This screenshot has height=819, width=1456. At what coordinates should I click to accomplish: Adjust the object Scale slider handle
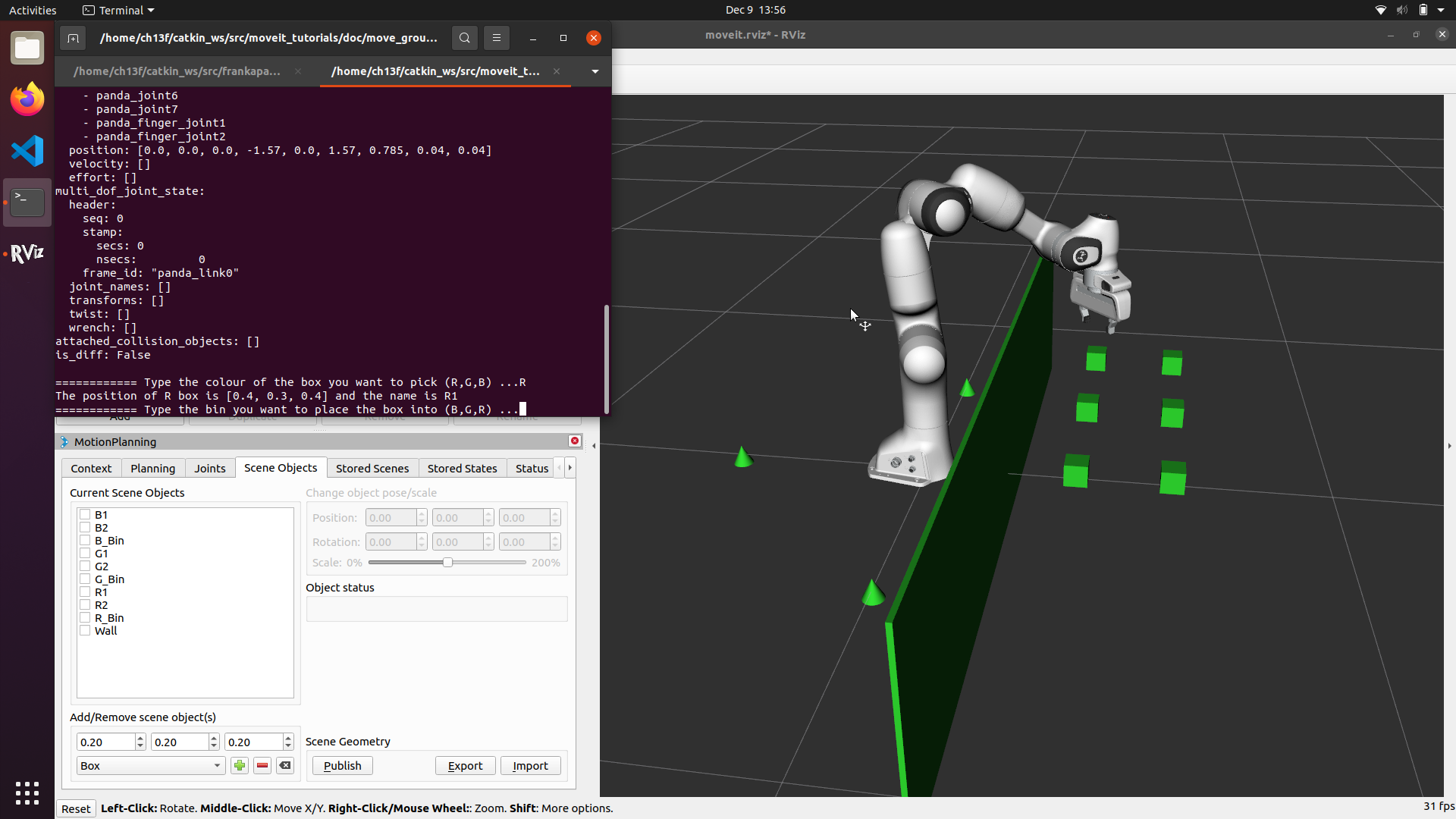pos(447,563)
